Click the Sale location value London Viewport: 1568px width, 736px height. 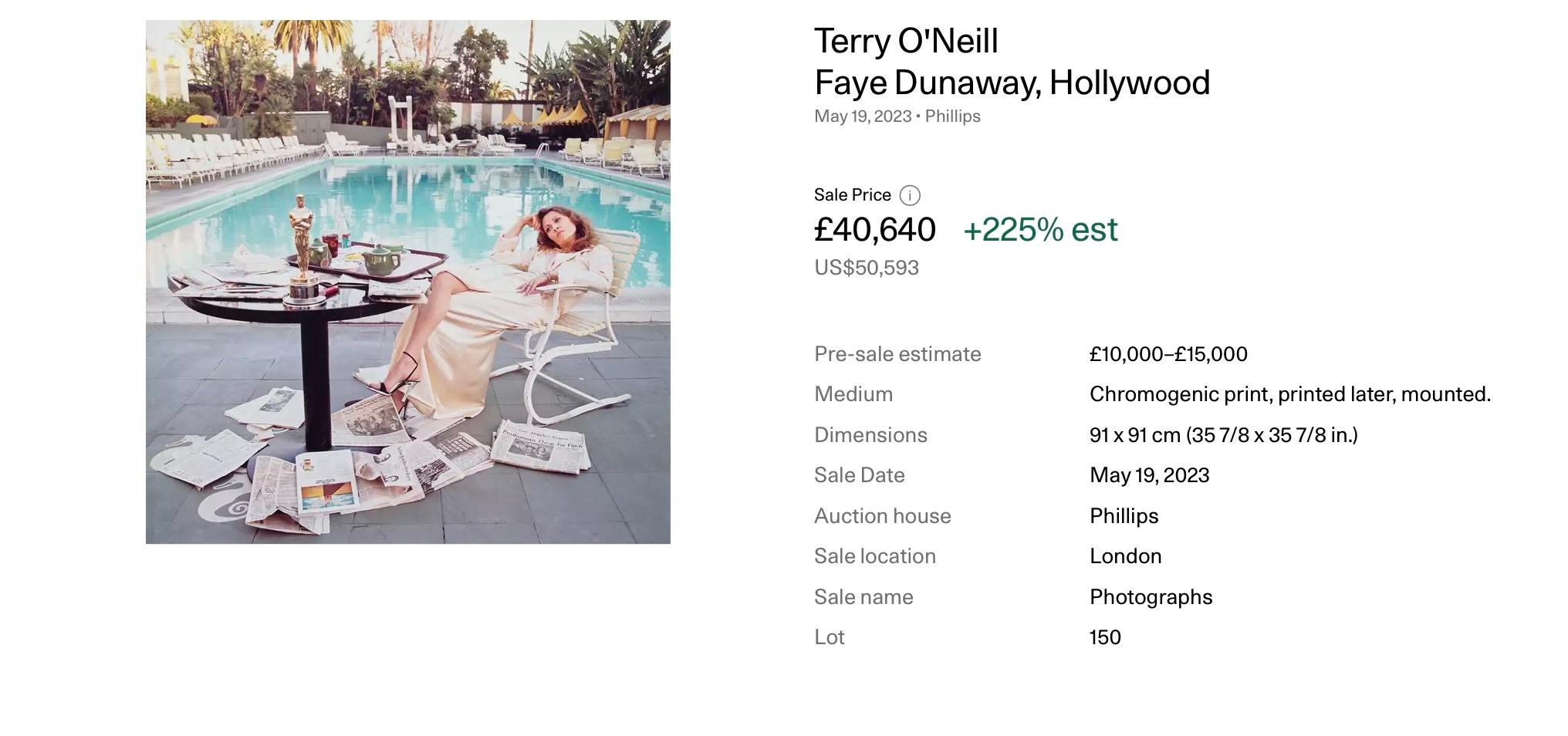click(x=1125, y=556)
